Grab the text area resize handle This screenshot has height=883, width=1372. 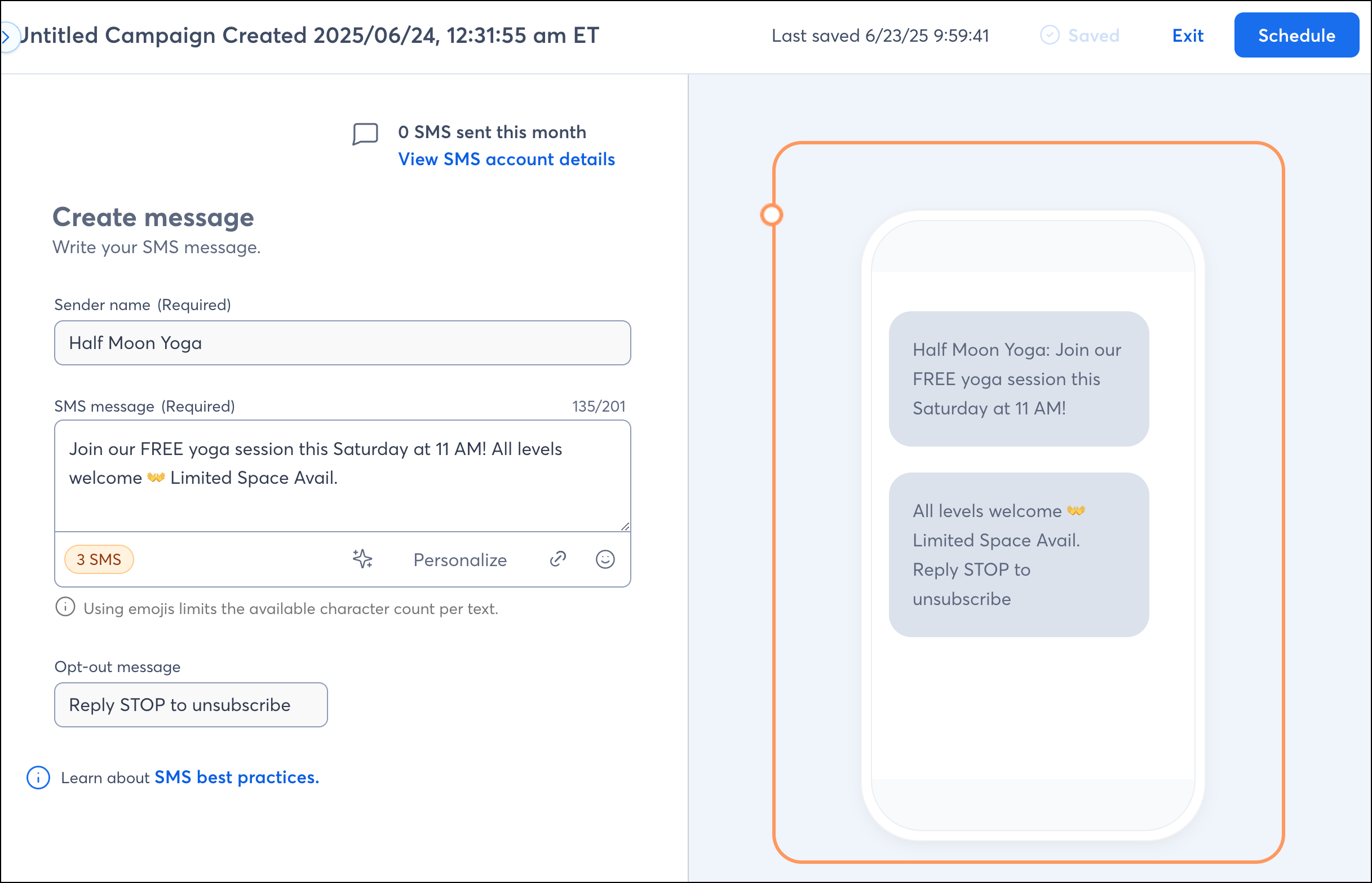(x=625, y=526)
